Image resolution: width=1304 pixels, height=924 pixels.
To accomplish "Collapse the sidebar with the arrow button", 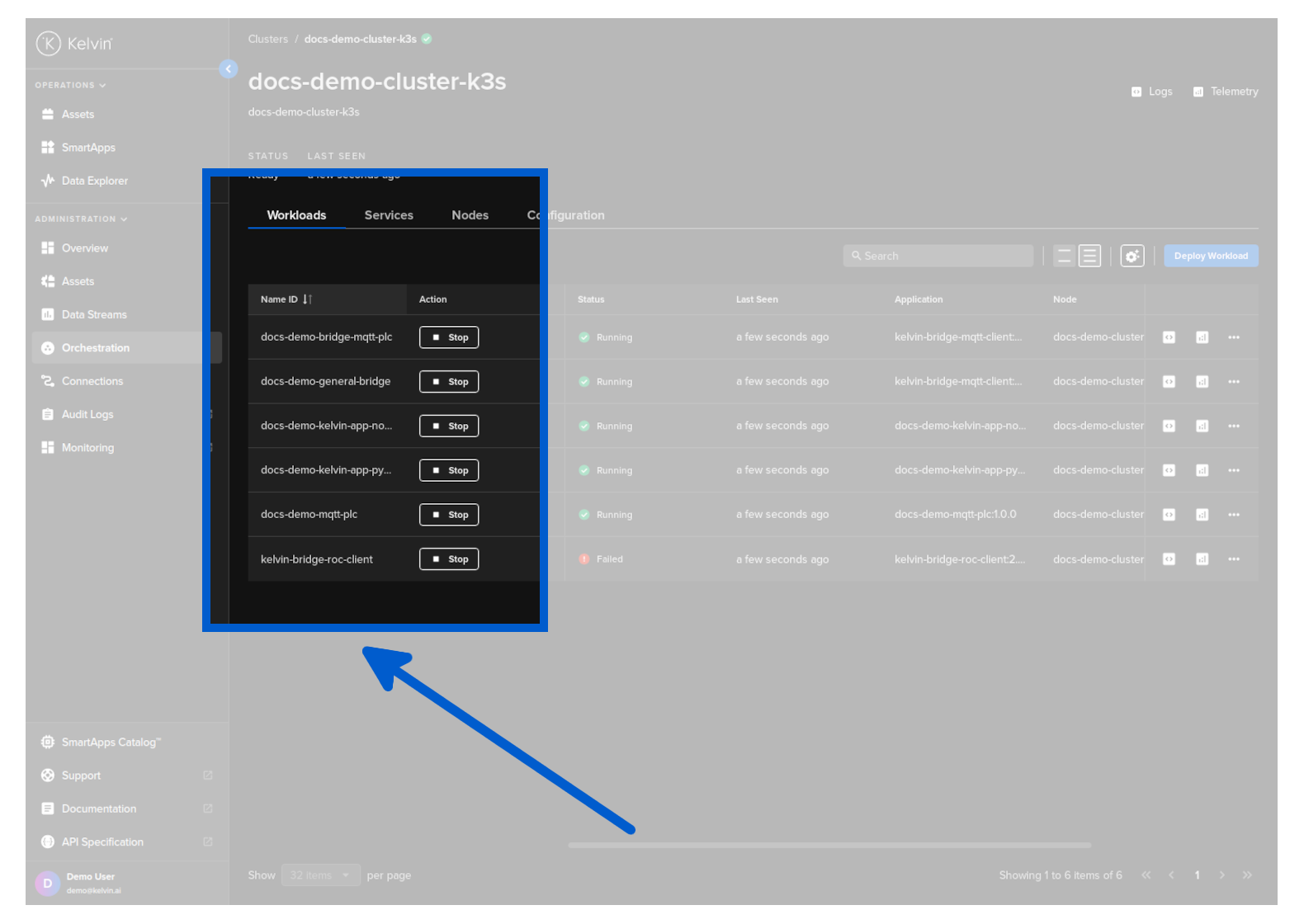I will (x=229, y=69).
